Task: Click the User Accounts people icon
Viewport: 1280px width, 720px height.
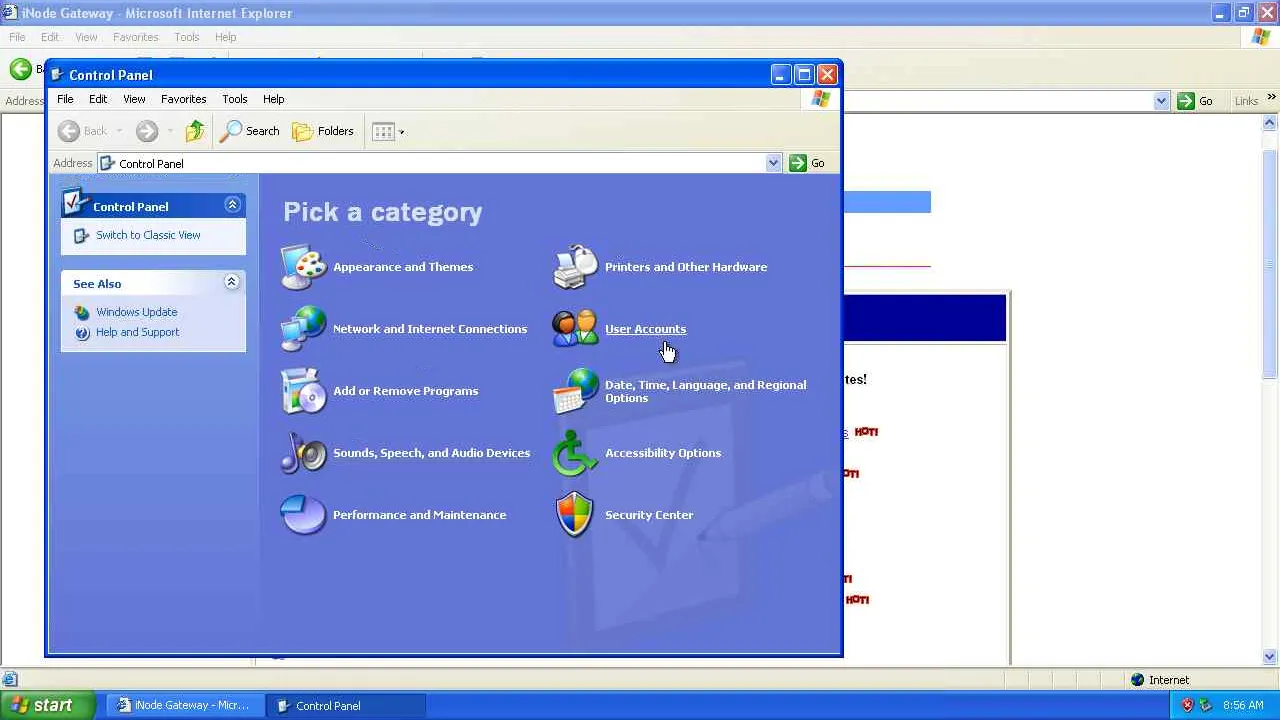Action: [576, 329]
